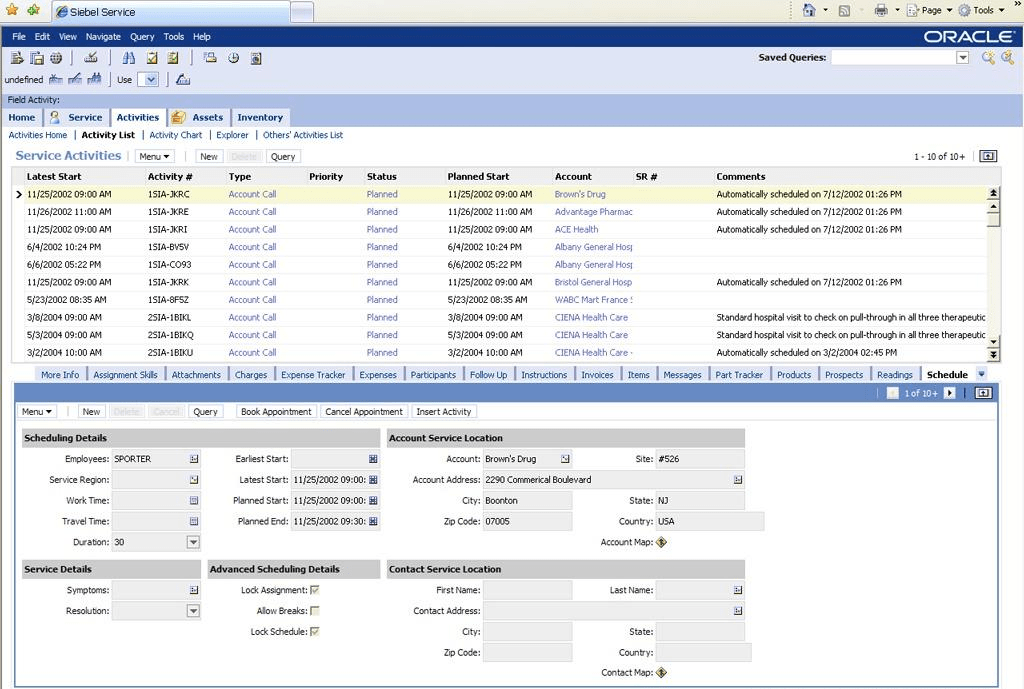Switch to the Assets screen tab
The width and height of the screenshot is (1024, 689).
[x=199, y=118]
